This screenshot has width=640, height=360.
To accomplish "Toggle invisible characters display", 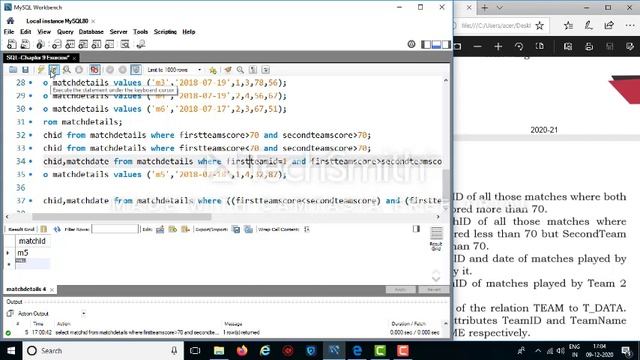I will 253,70.
